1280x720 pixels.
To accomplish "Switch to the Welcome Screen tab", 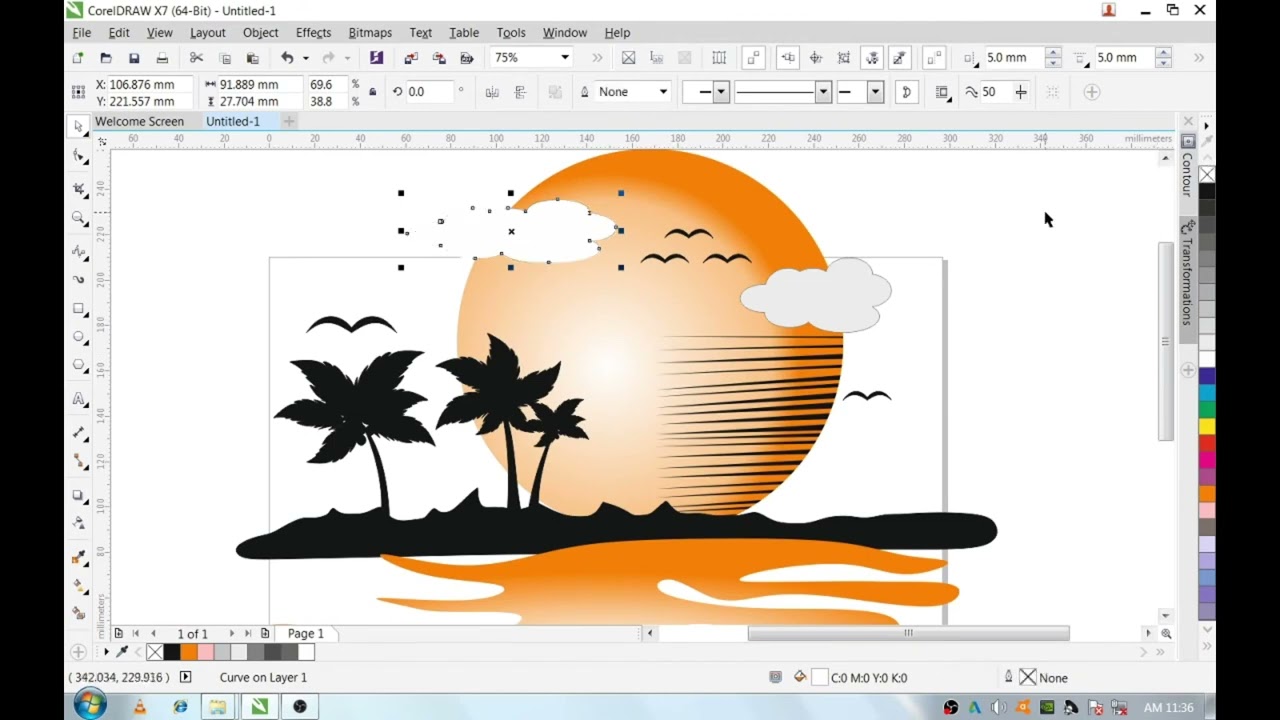I will point(139,121).
